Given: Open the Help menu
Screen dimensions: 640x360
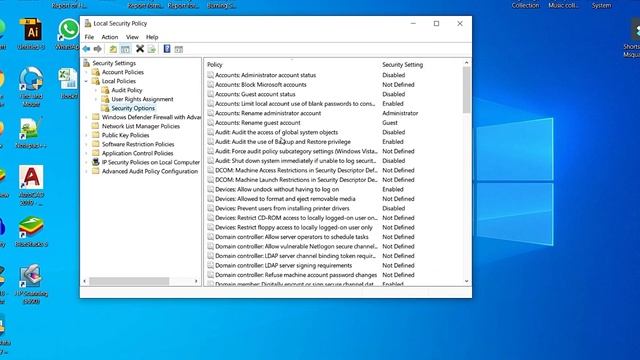Looking at the screenshot, I should coord(152,37).
